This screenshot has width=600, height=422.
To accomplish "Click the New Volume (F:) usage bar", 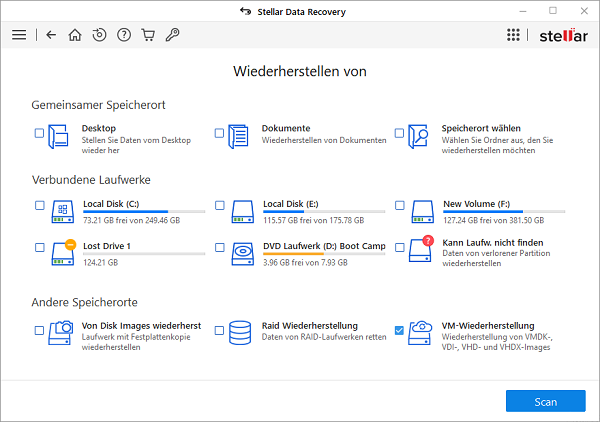I will pos(504,212).
